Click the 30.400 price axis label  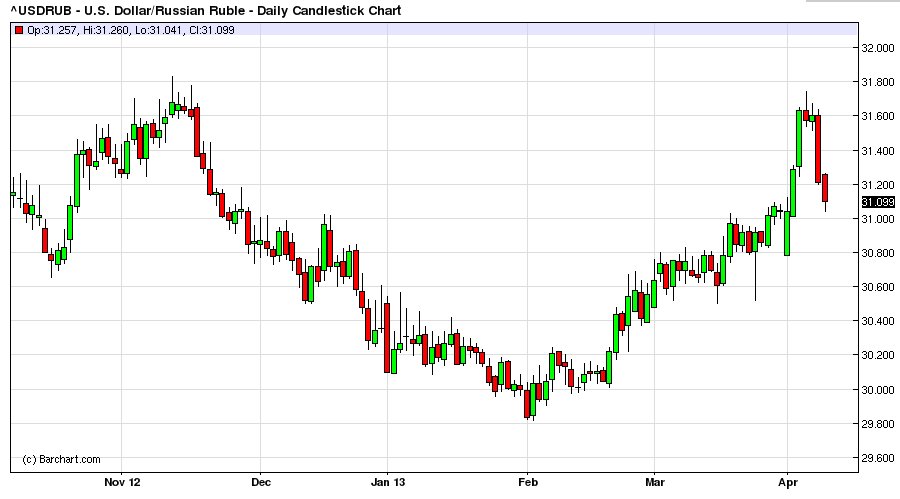click(878, 321)
